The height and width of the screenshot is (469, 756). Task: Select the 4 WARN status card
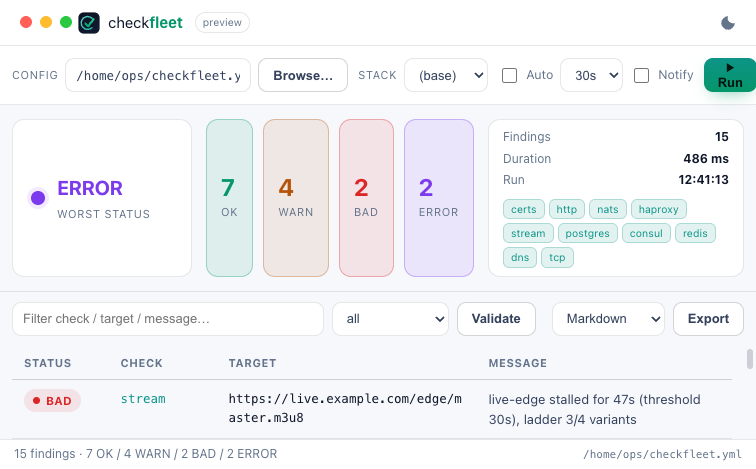click(x=296, y=198)
